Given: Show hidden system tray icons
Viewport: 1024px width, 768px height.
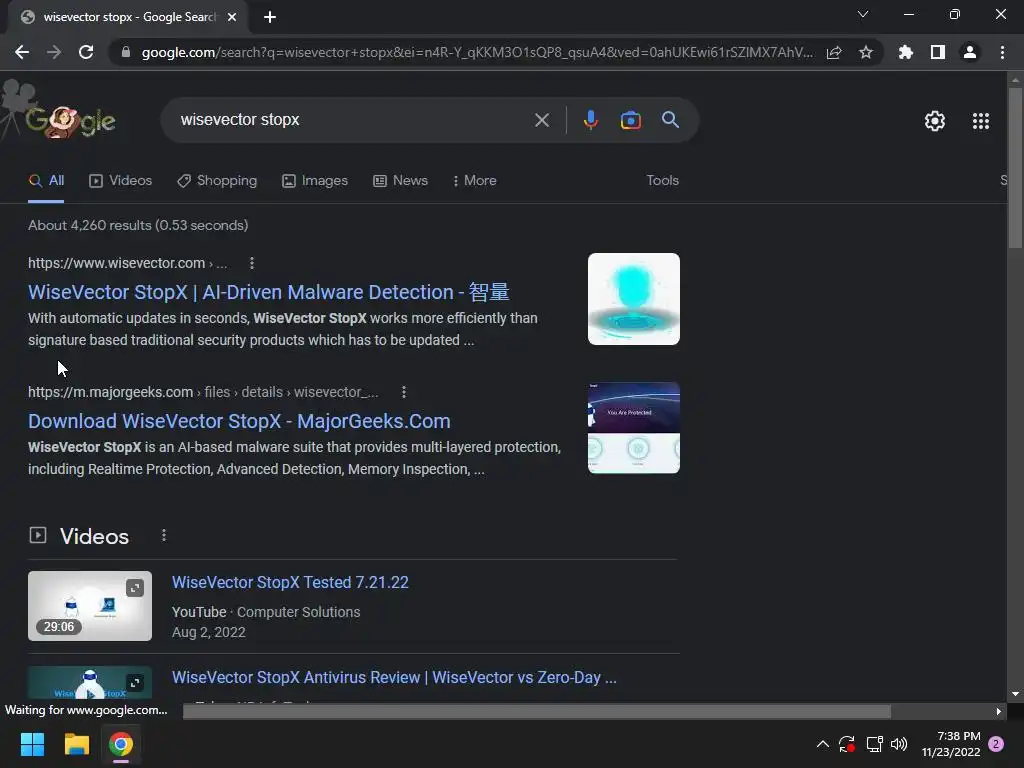Looking at the screenshot, I should tap(823, 744).
